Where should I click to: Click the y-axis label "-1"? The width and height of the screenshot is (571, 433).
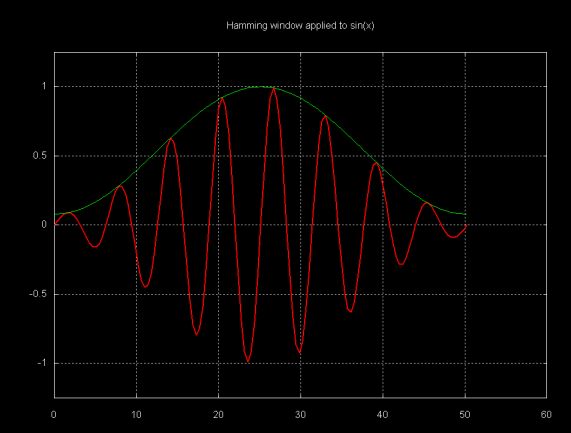point(42,363)
